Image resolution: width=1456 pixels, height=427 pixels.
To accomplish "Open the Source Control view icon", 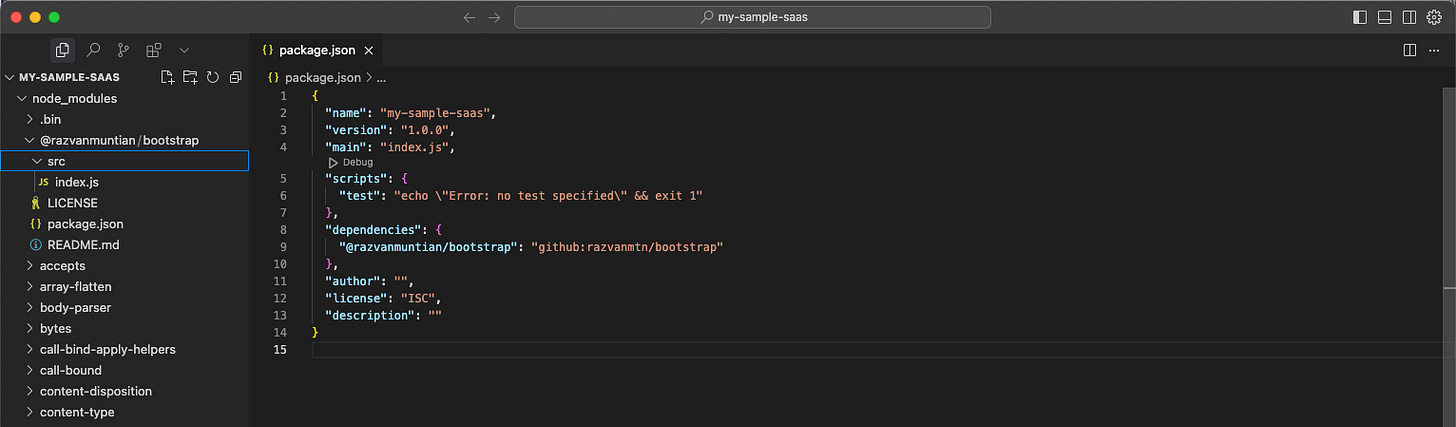I will pyautogui.click(x=123, y=49).
